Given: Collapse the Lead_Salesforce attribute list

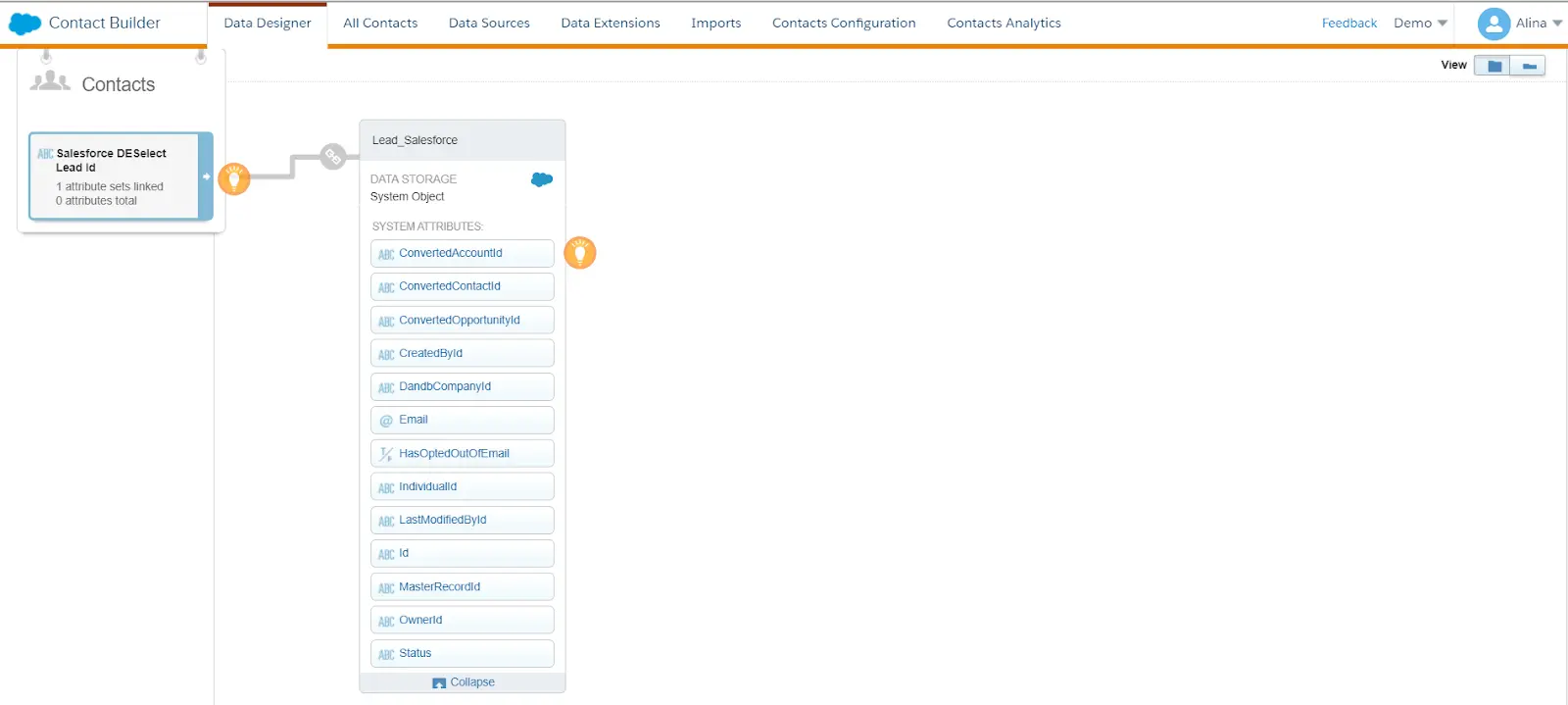Looking at the screenshot, I should (x=464, y=682).
